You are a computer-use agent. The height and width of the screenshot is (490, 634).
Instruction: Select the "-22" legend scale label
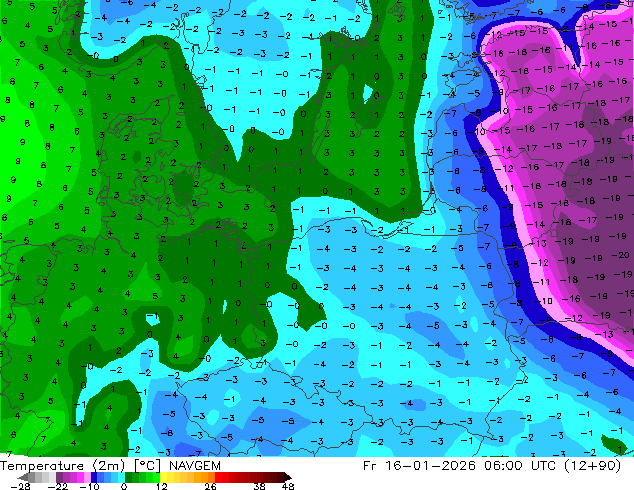click(58, 486)
